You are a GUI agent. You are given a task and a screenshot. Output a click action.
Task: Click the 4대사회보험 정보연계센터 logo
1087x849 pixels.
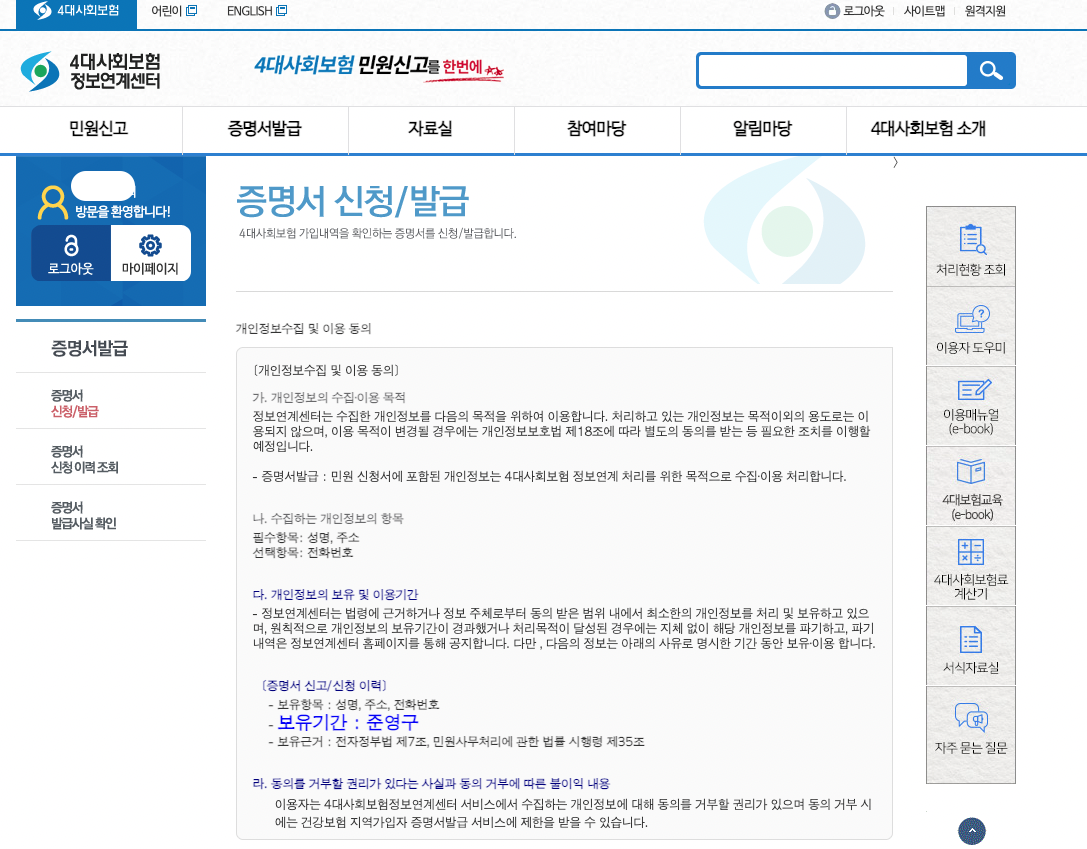[91, 71]
